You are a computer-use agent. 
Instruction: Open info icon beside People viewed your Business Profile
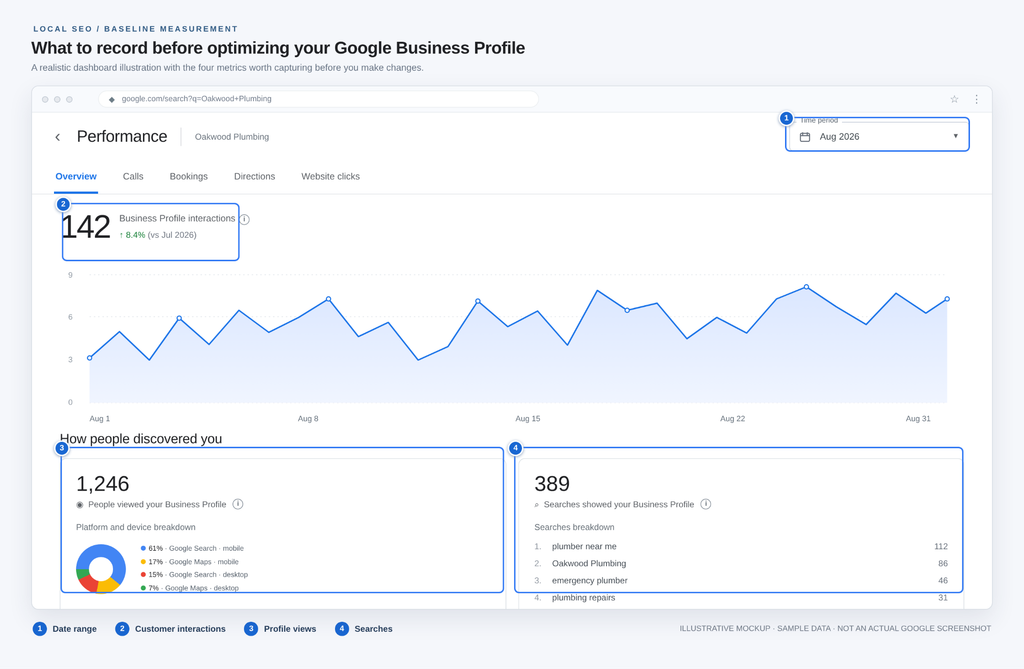pyautogui.click(x=238, y=504)
